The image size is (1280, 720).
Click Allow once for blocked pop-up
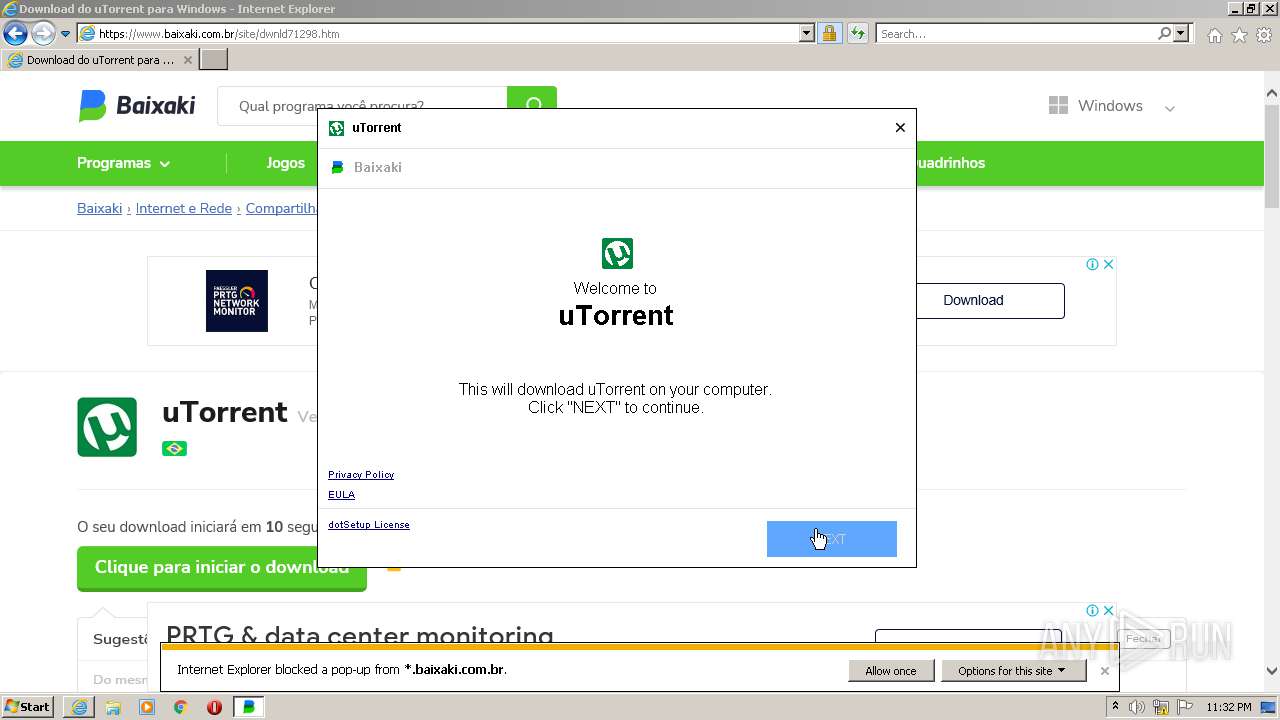[891, 671]
